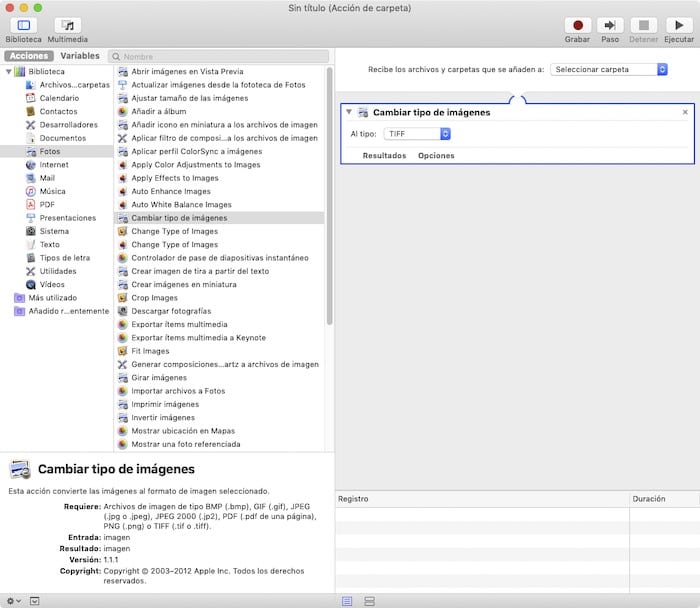Collapse the Cambiar tipo de imágenes action
The height and width of the screenshot is (608, 700).
click(349, 113)
